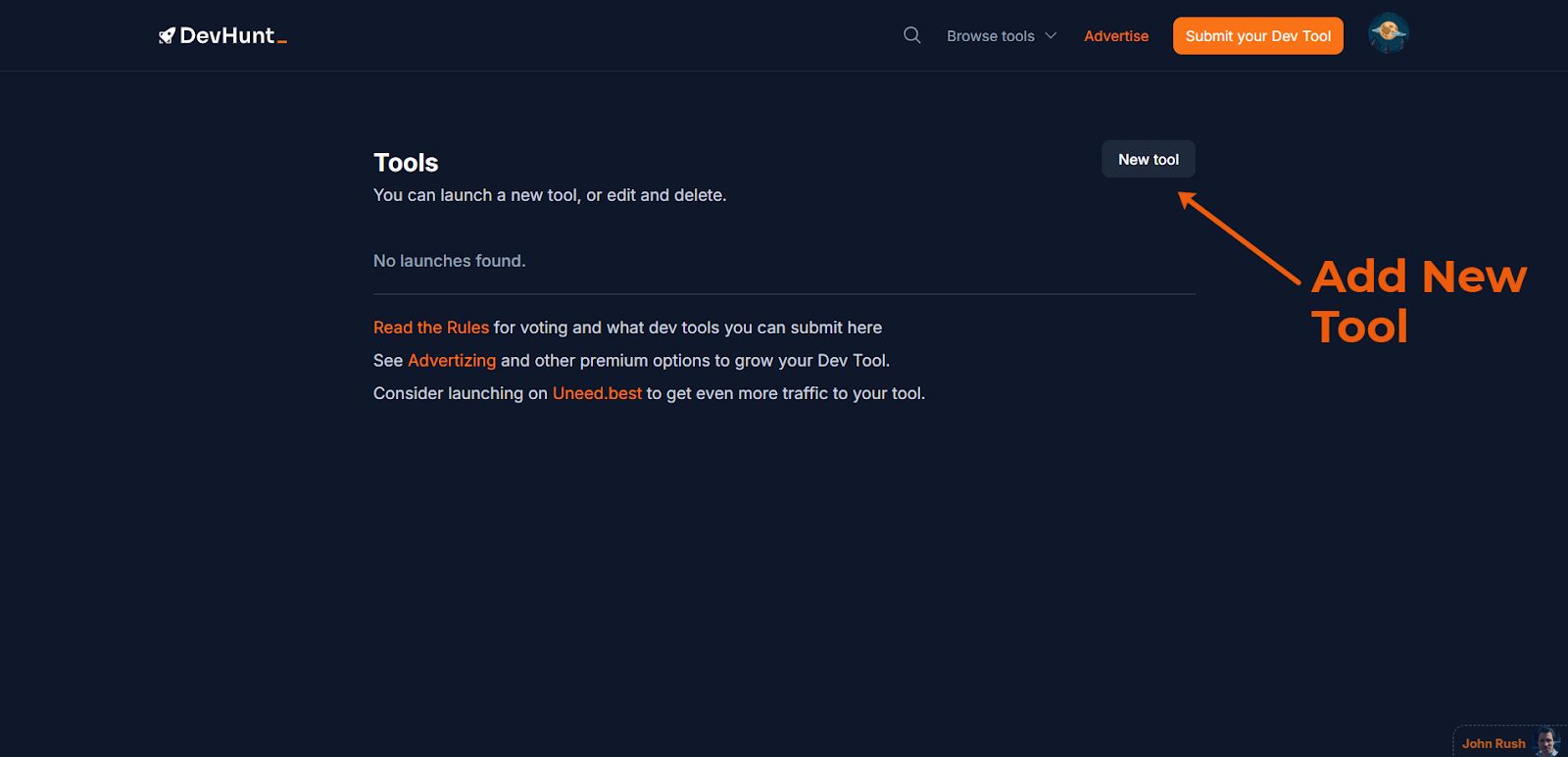1568x757 pixels.
Task: Follow the Advertizing link
Action: pyautogui.click(x=452, y=361)
